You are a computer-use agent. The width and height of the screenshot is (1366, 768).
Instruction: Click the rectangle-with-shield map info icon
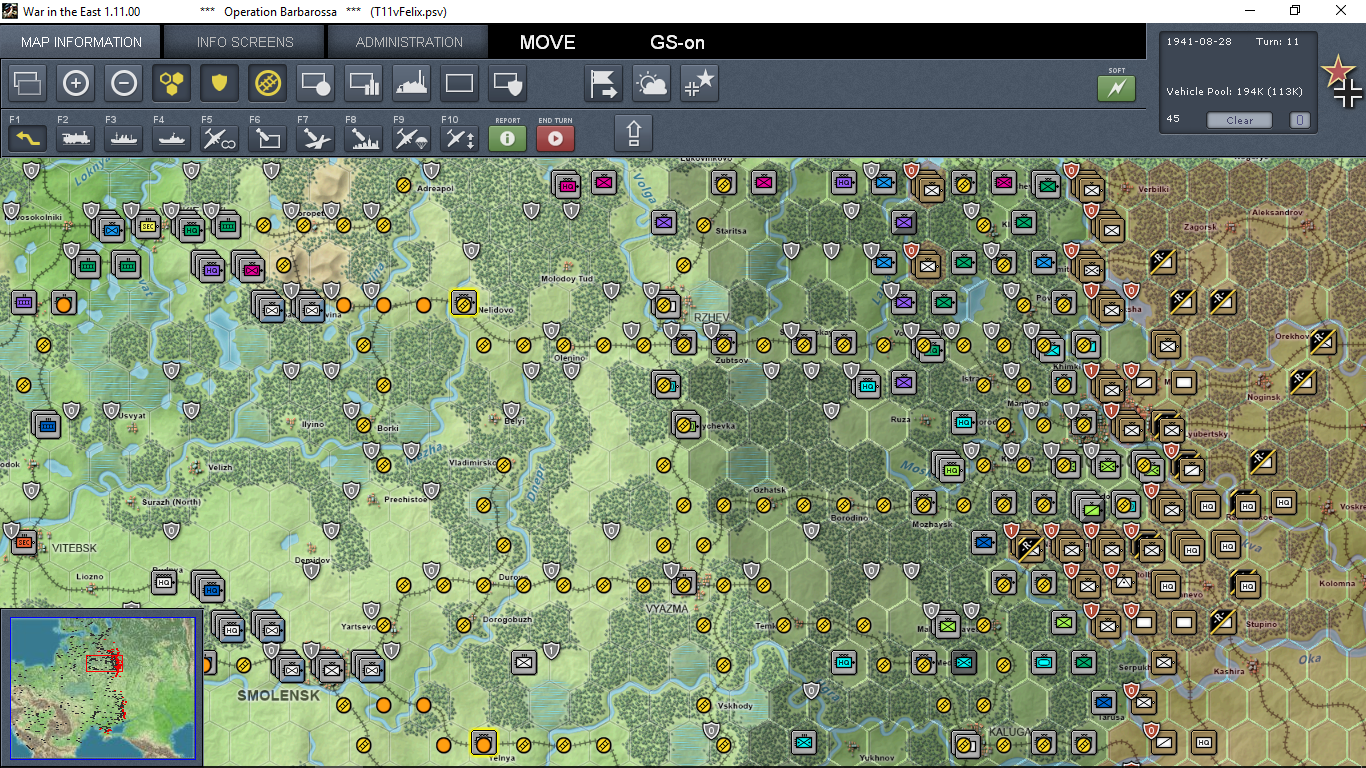pyautogui.click(x=508, y=84)
